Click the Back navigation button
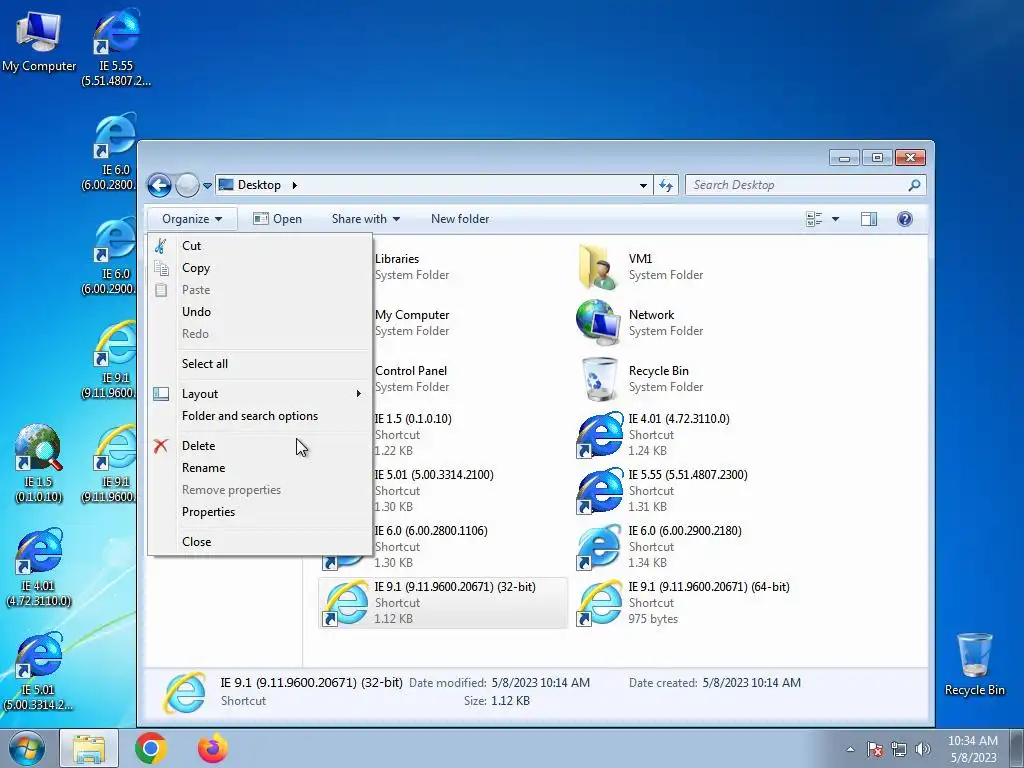Screen dimensions: 1024x768 click(x=159, y=185)
